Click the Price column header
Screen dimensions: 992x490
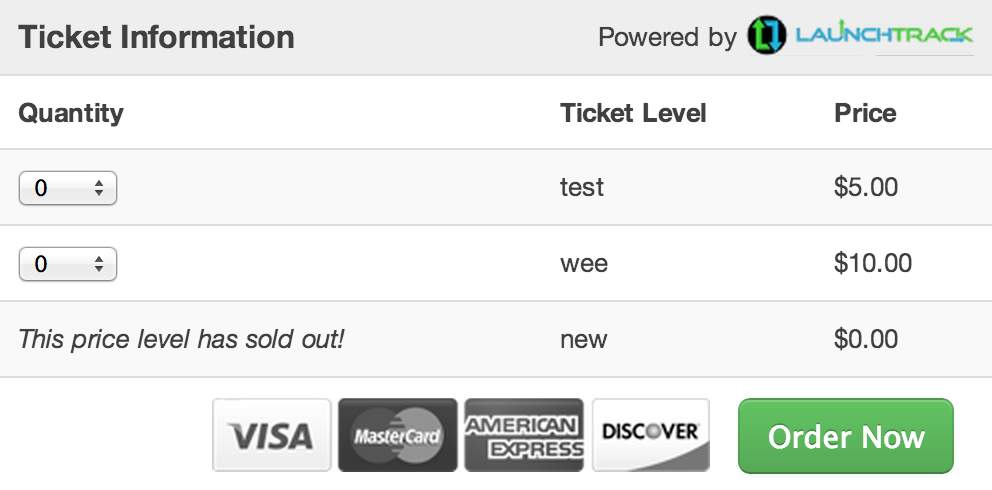[x=865, y=113]
